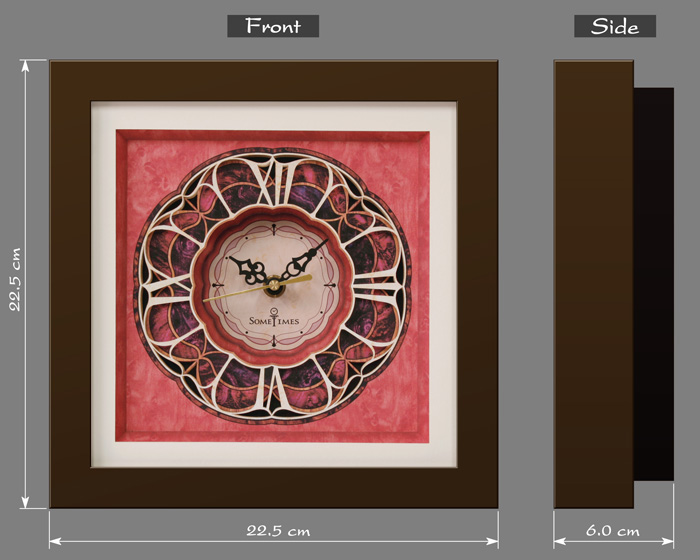
Task: Click the Side label
Action: tap(615, 26)
